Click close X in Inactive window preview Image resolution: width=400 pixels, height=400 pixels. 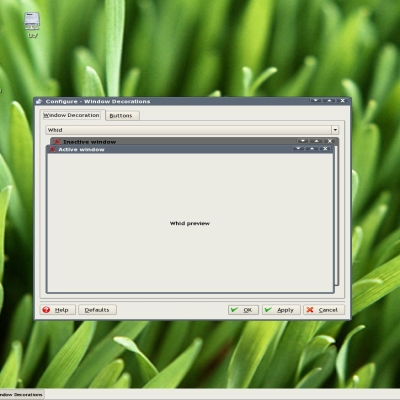pyautogui.click(x=330, y=141)
